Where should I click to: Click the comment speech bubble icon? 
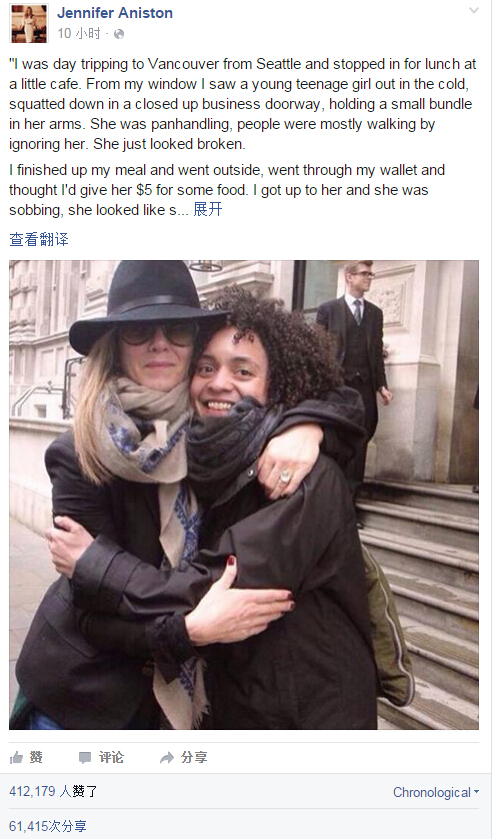click(85, 757)
